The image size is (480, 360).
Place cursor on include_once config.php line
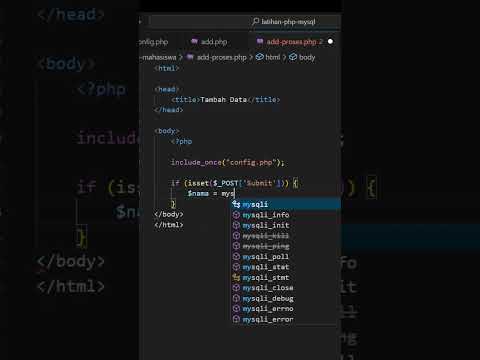click(x=227, y=163)
